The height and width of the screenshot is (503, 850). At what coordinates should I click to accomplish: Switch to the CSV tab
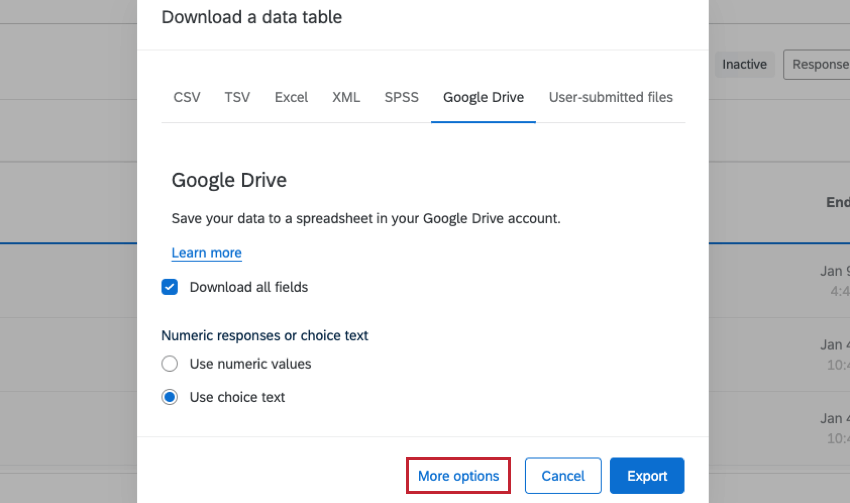point(186,97)
